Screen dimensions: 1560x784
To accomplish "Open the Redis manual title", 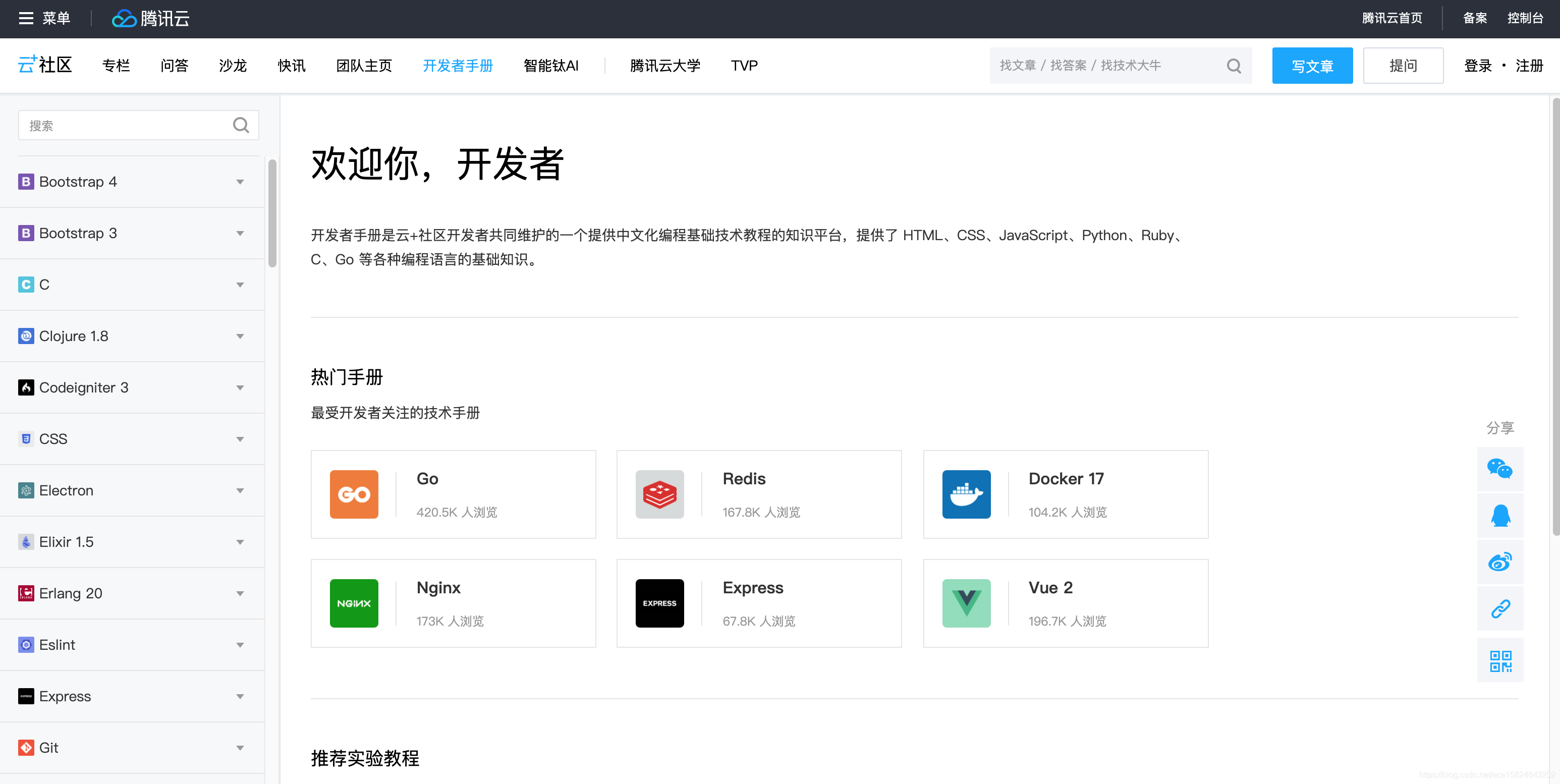I will 744,479.
